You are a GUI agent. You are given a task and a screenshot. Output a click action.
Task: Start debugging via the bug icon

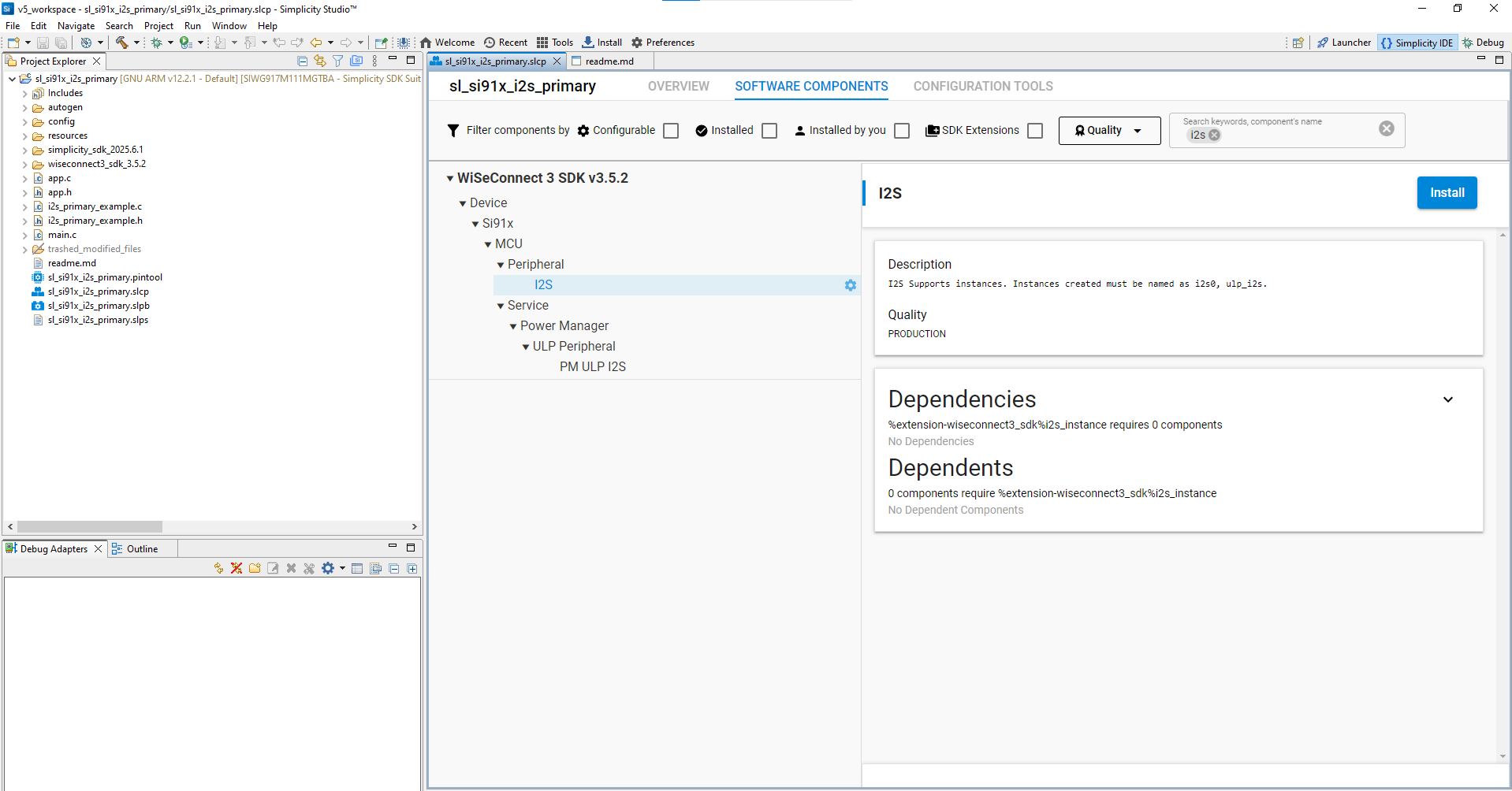point(157,43)
